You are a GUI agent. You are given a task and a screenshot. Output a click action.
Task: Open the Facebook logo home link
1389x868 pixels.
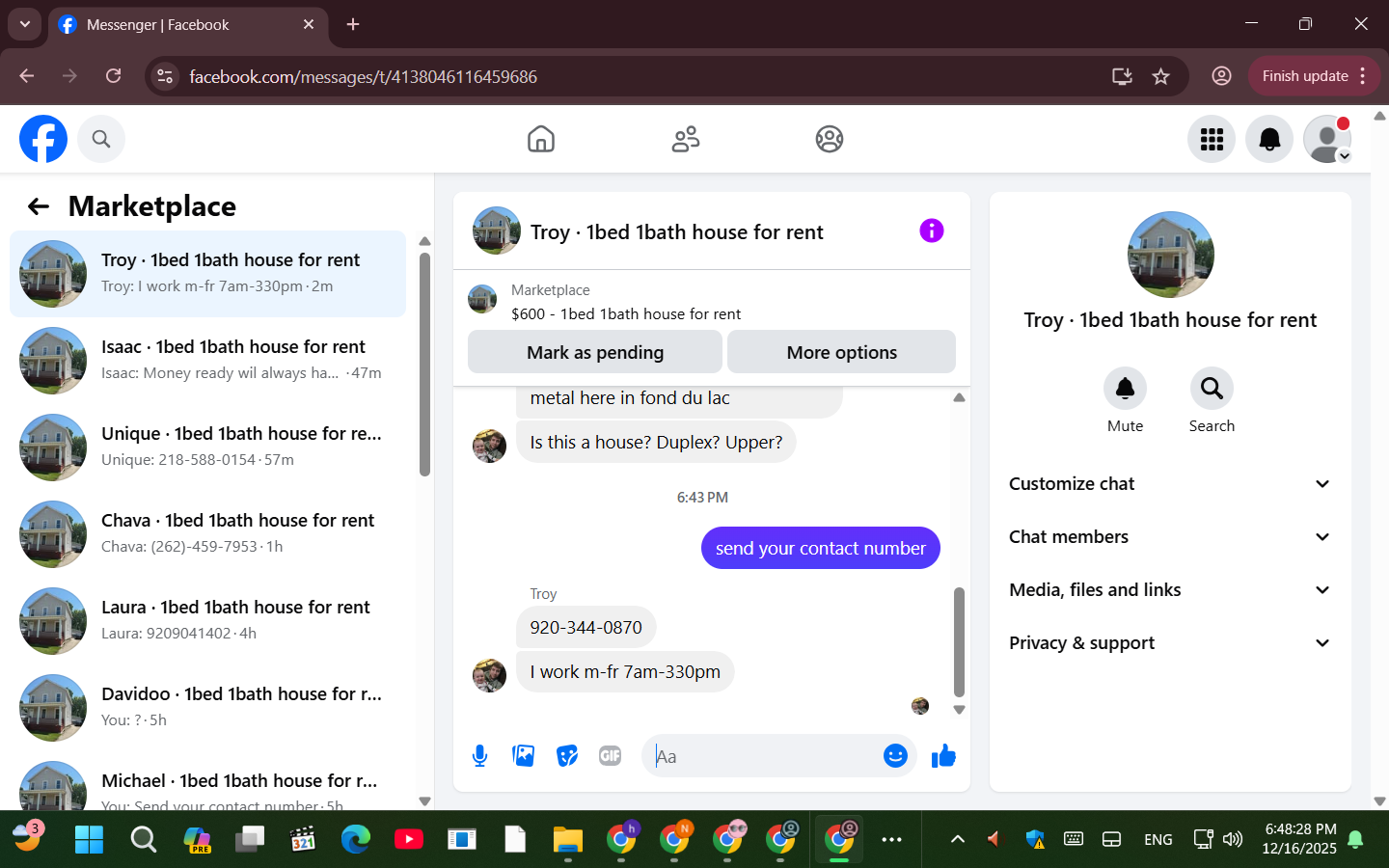tap(43, 139)
